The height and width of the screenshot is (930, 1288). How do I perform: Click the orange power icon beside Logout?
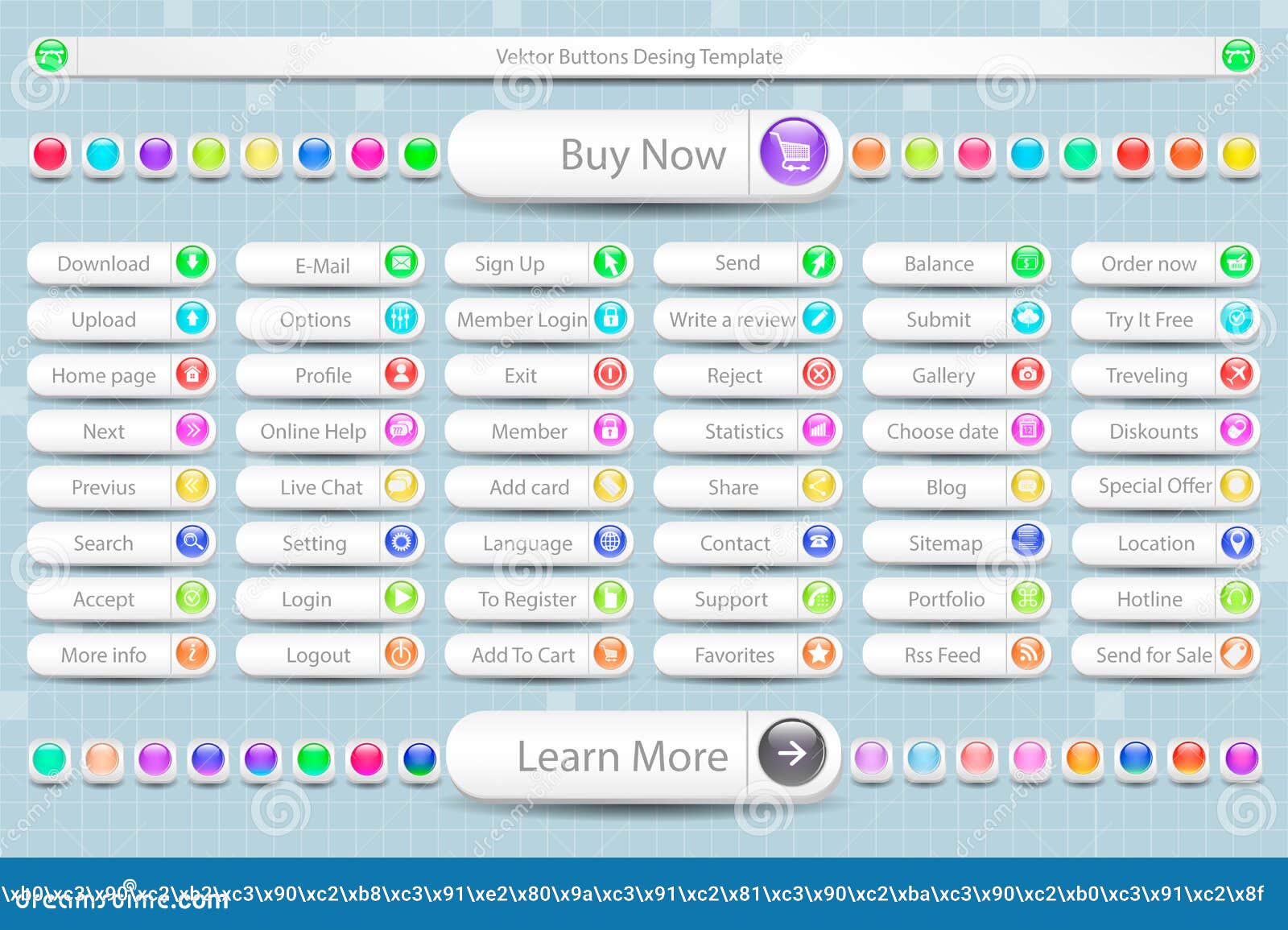coord(401,655)
